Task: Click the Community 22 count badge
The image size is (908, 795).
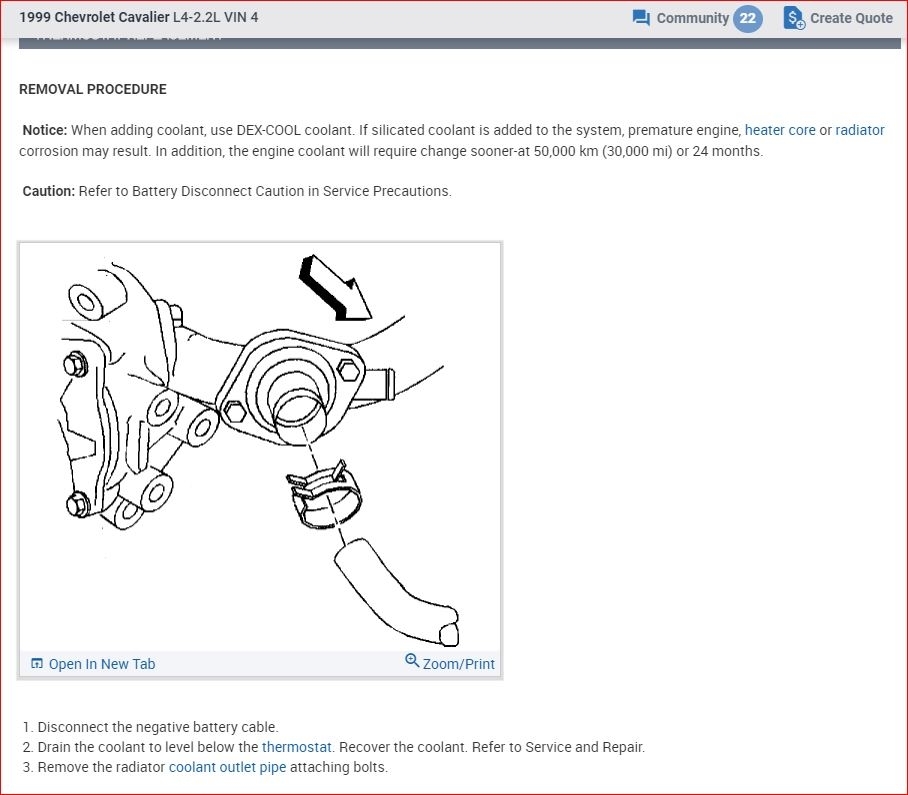Action: click(748, 18)
